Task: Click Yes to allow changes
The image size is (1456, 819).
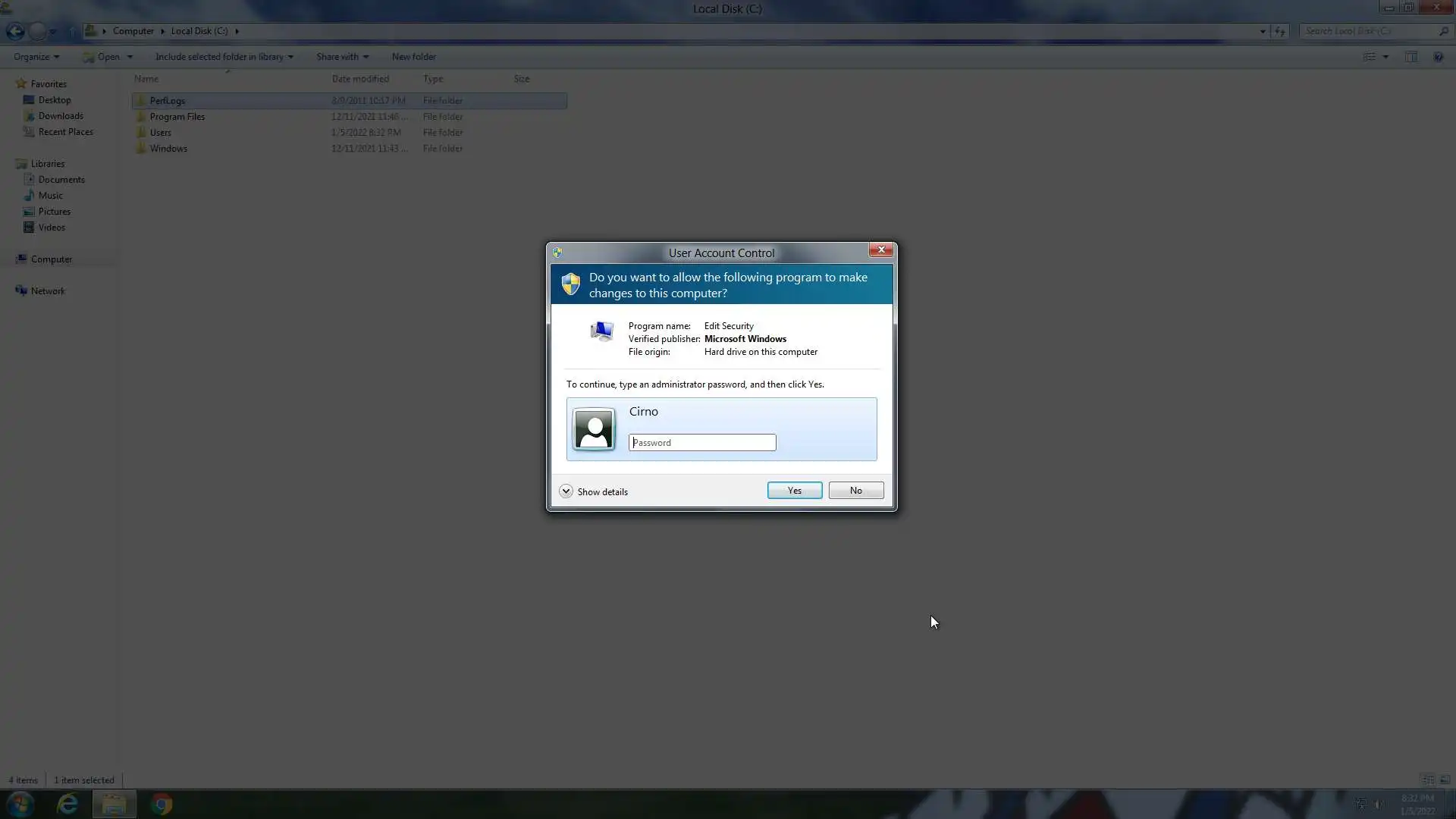Action: [794, 491]
